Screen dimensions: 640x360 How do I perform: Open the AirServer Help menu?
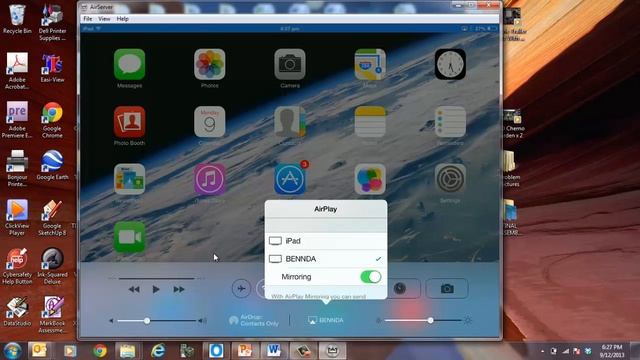(x=122, y=19)
